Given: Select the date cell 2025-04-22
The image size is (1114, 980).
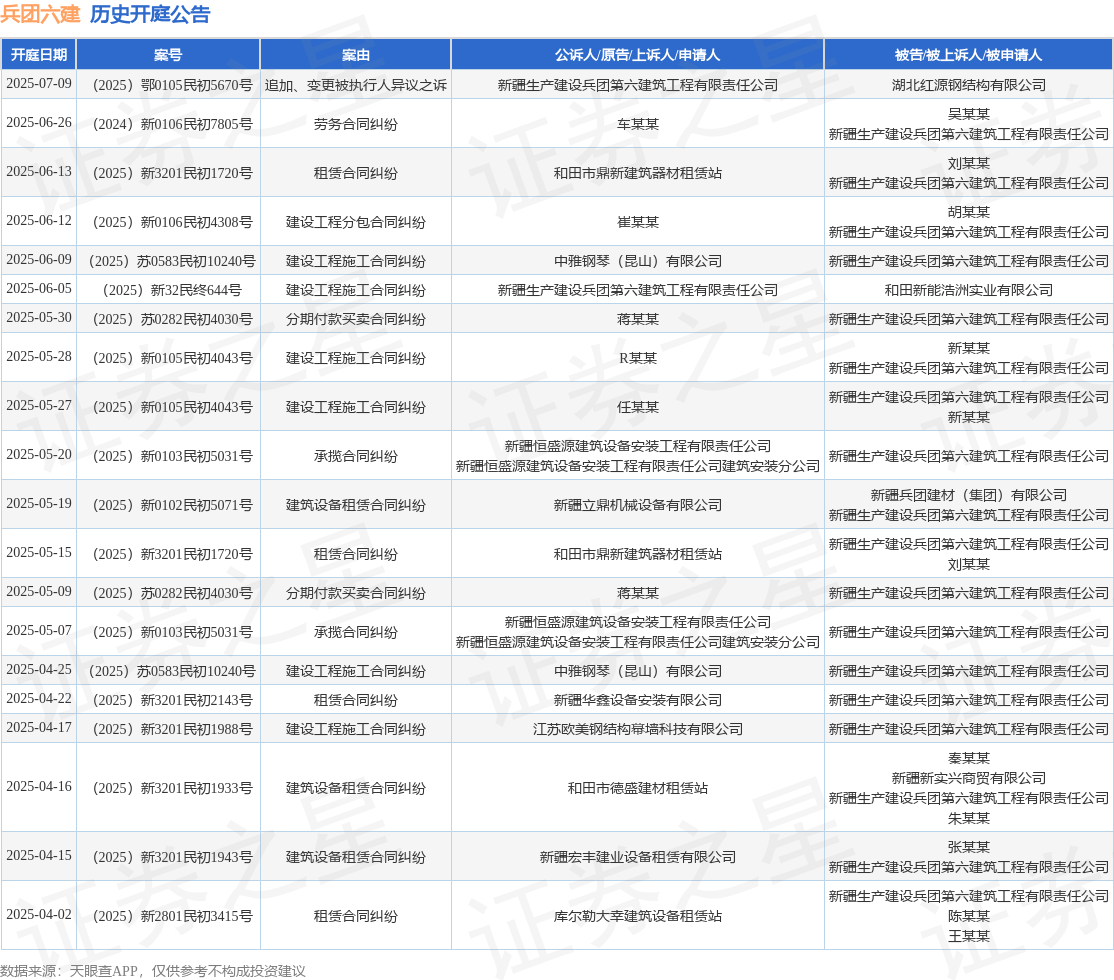Looking at the screenshot, I should click(39, 700).
